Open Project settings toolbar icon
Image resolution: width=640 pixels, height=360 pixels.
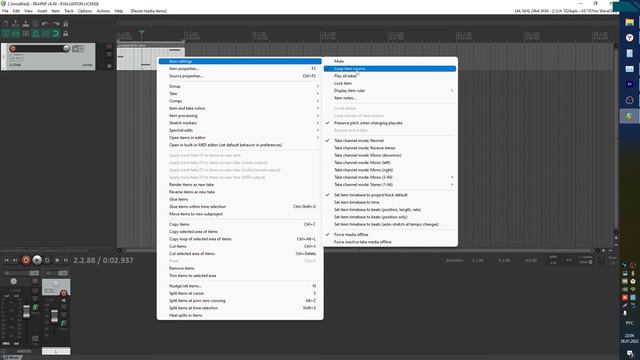(36, 24)
